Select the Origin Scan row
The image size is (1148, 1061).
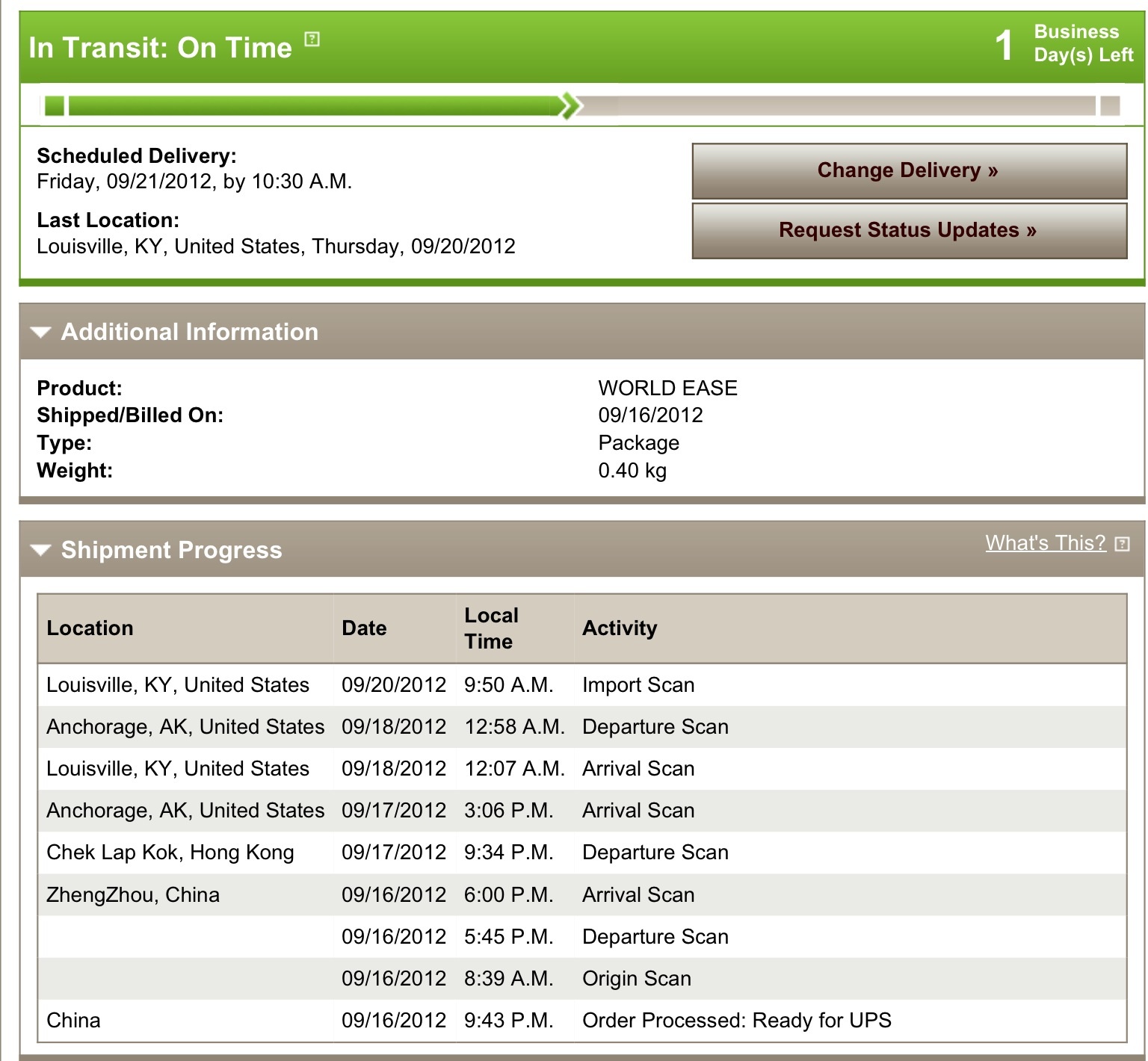[x=582, y=979]
